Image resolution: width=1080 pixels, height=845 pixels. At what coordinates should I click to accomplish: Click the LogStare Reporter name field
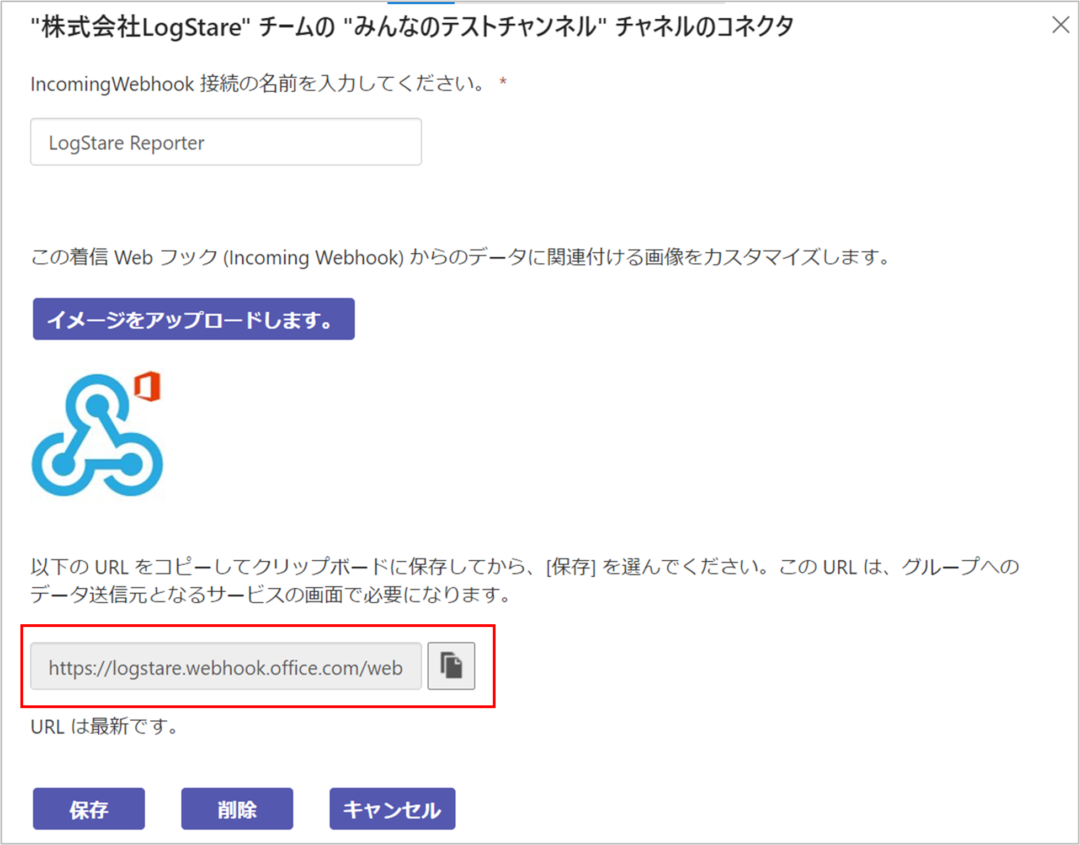pos(226,142)
